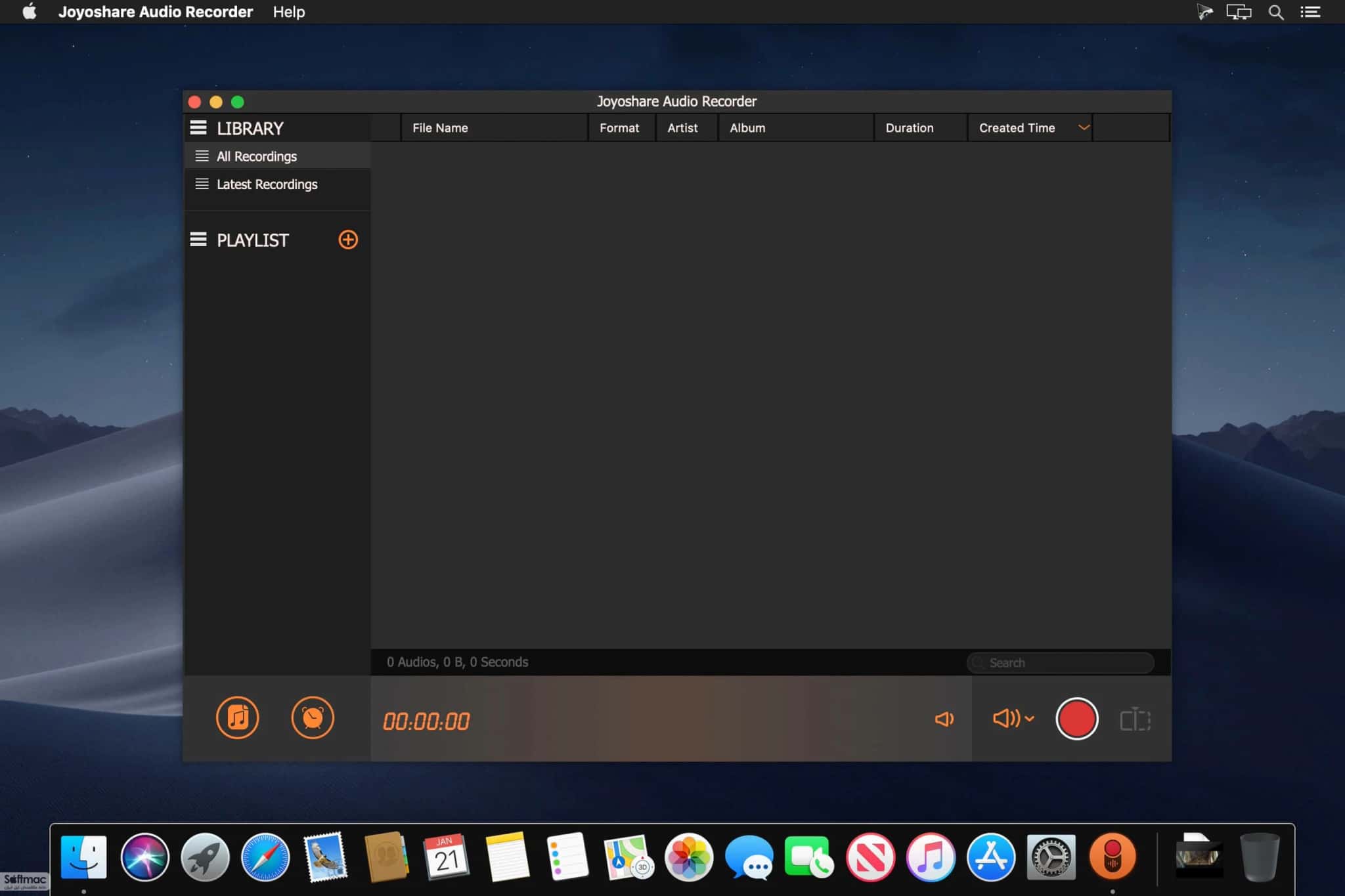Image resolution: width=1345 pixels, height=896 pixels.
Task: Click the flag icon in menu bar
Action: click(x=1204, y=12)
